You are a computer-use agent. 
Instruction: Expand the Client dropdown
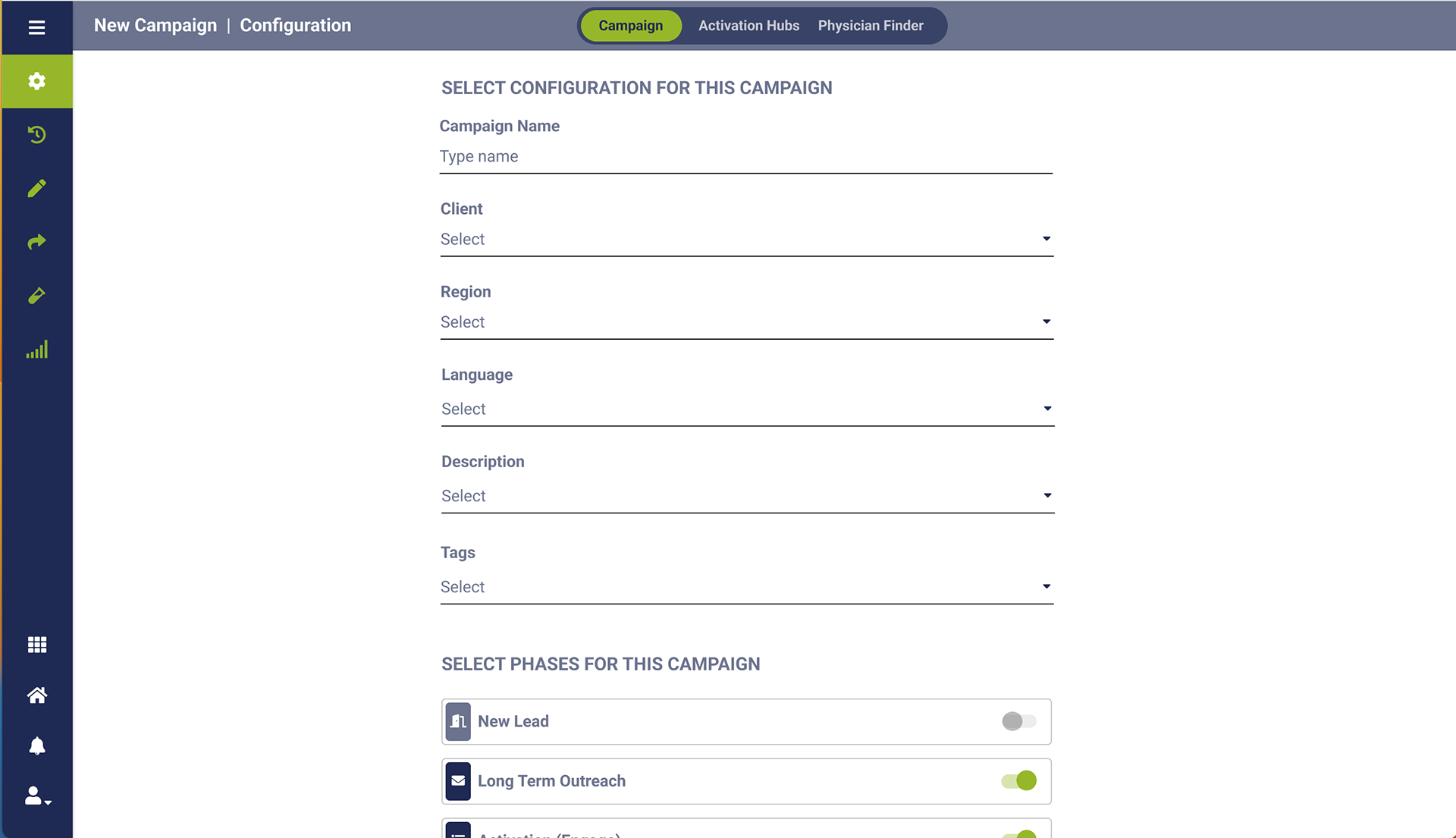746,240
